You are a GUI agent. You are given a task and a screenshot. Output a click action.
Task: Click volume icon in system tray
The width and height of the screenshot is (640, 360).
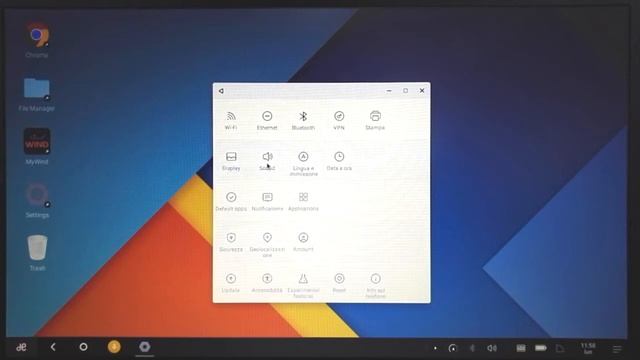pos(492,348)
